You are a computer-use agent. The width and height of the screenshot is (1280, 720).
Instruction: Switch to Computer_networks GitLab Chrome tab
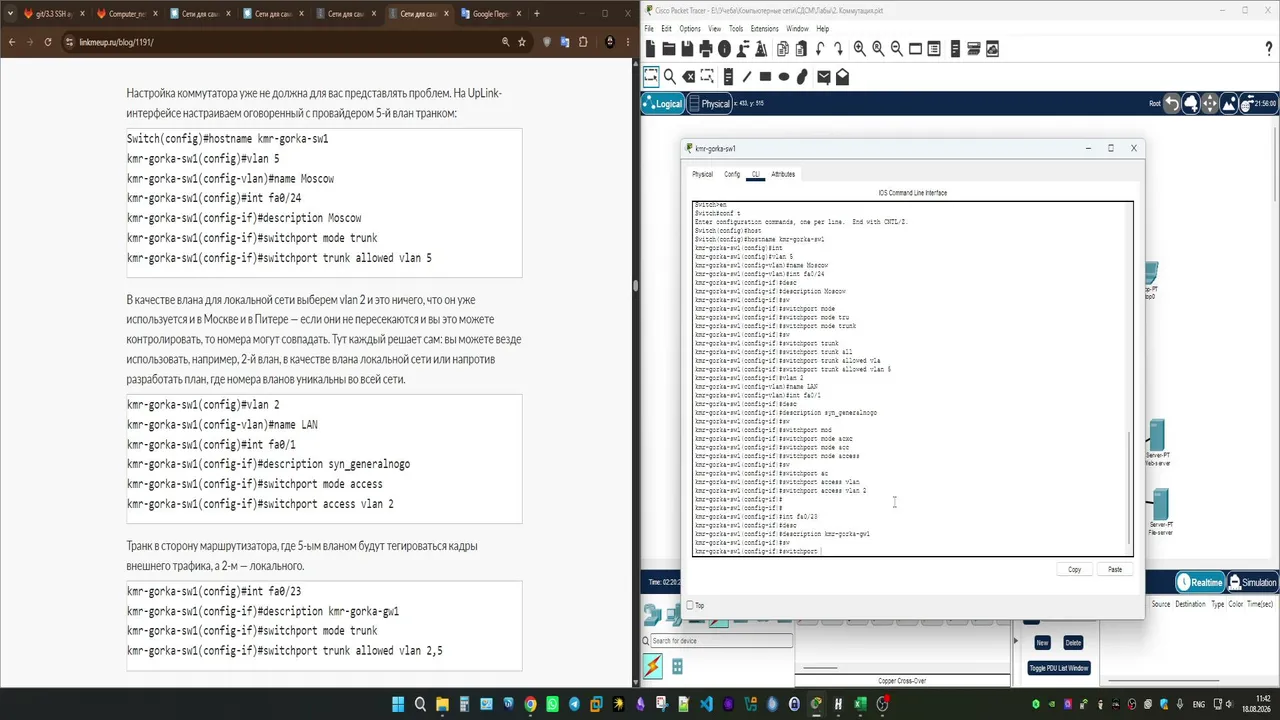coord(125,14)
